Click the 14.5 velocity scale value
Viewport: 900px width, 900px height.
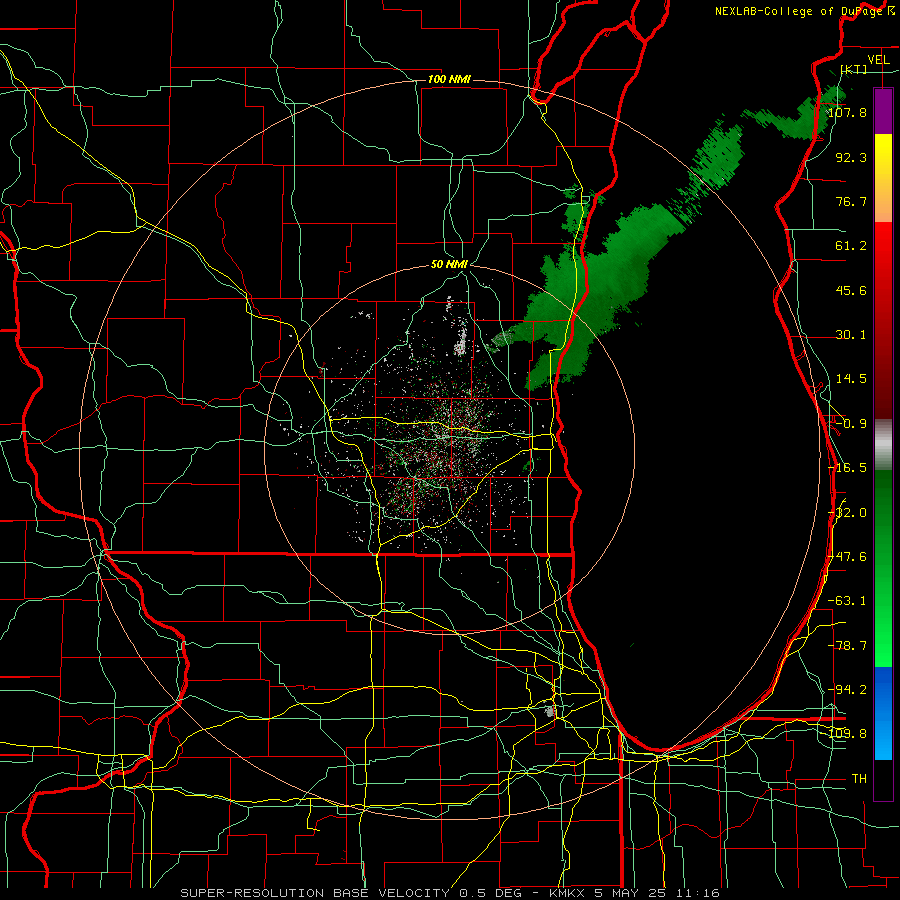point(851,378)
